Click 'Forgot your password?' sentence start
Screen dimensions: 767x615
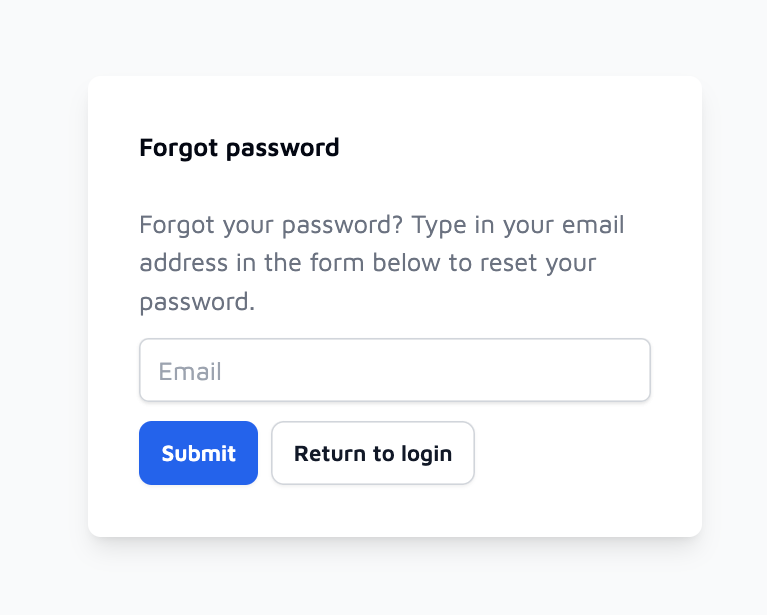coord(271,226)
